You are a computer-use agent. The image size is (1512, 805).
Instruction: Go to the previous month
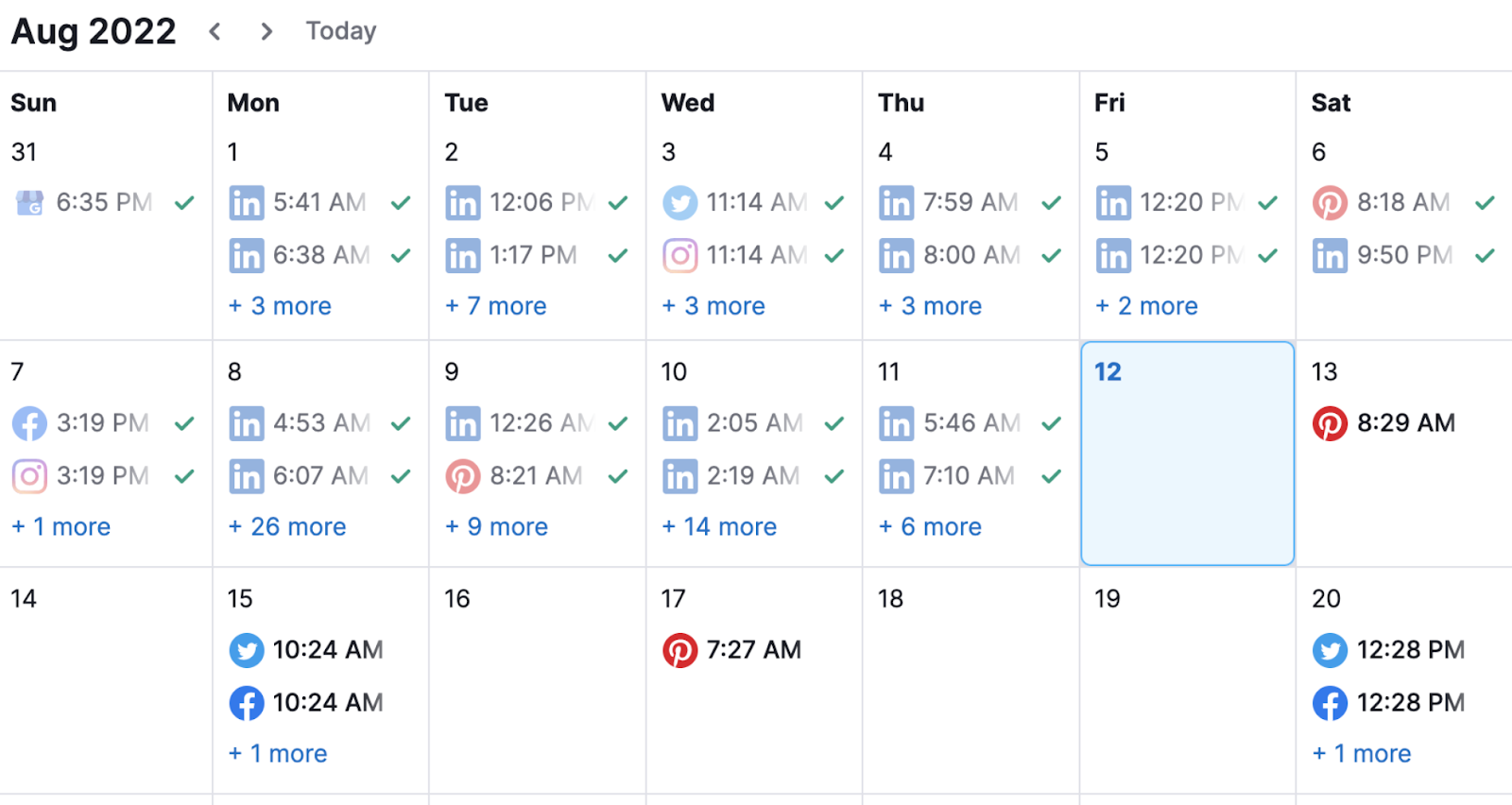click(x=215, y=32)
